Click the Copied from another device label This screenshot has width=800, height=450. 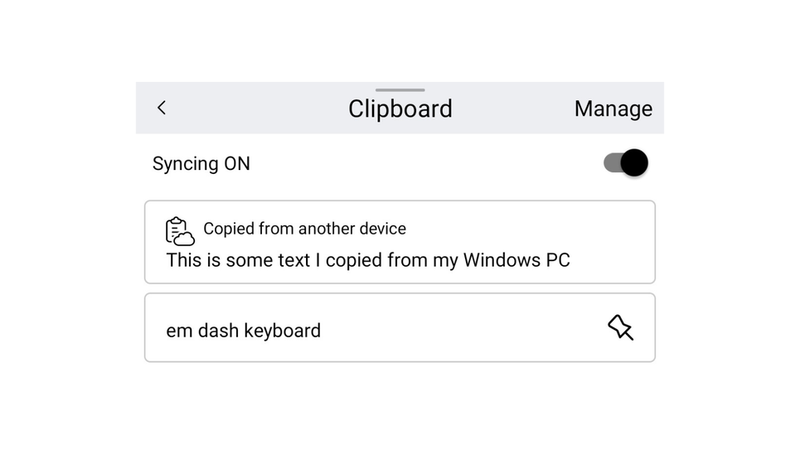coord(305,229)
